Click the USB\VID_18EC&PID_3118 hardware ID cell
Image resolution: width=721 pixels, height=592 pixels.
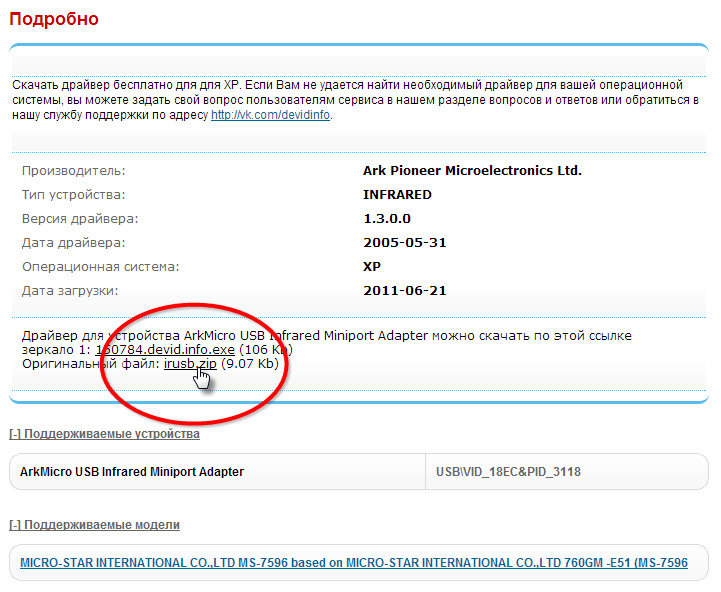[x=567, y=472]
